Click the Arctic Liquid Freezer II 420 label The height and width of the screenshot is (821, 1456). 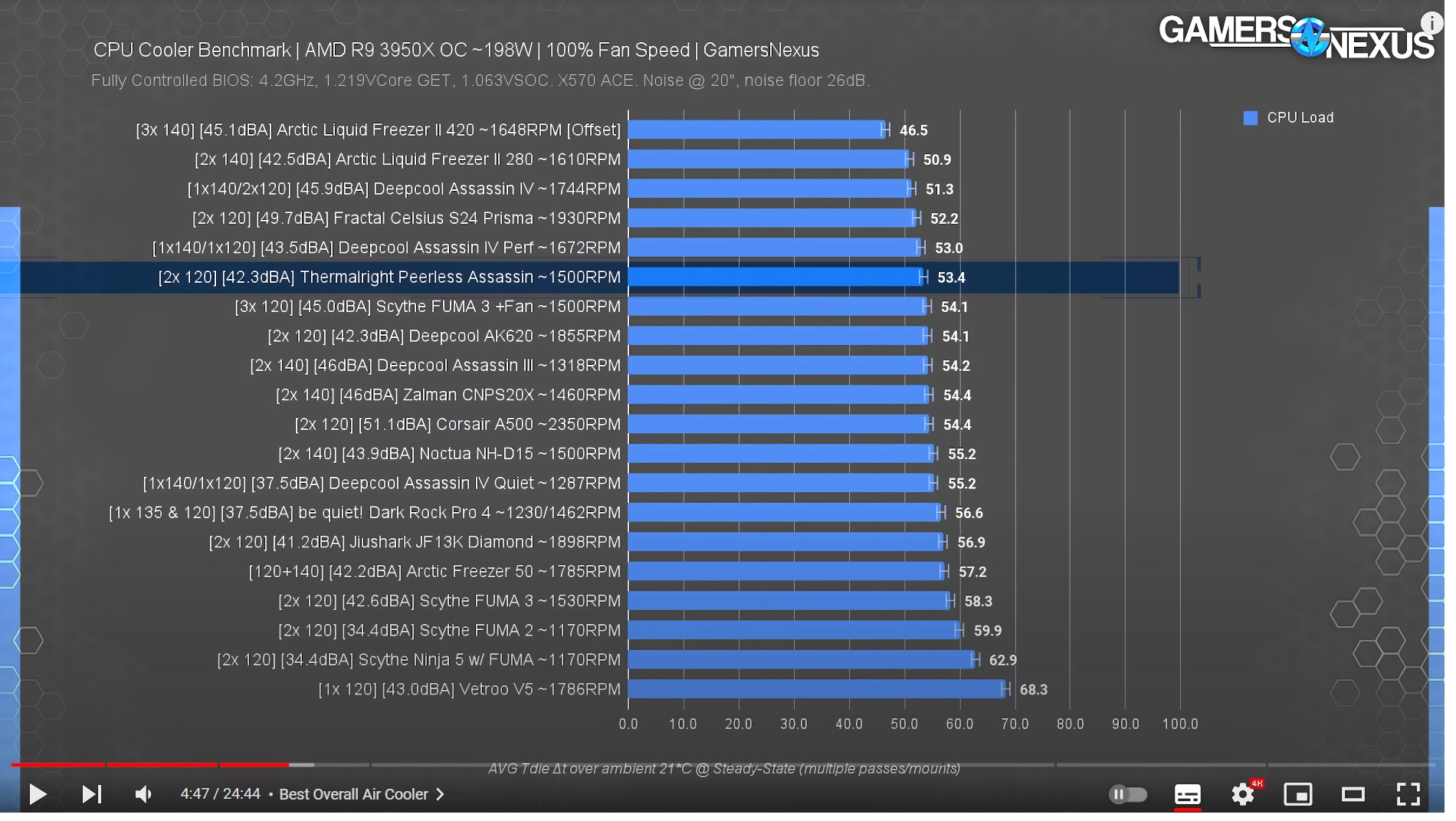(x=379, y=130)
